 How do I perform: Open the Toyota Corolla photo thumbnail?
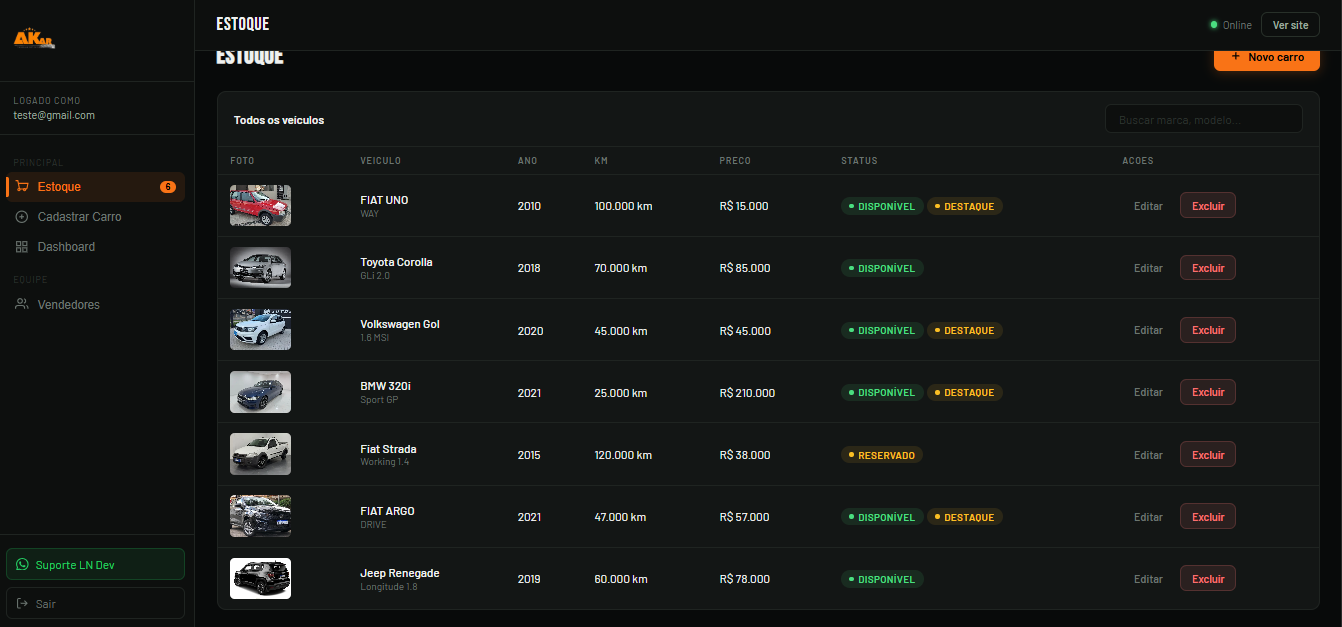(x=260, y=268)
